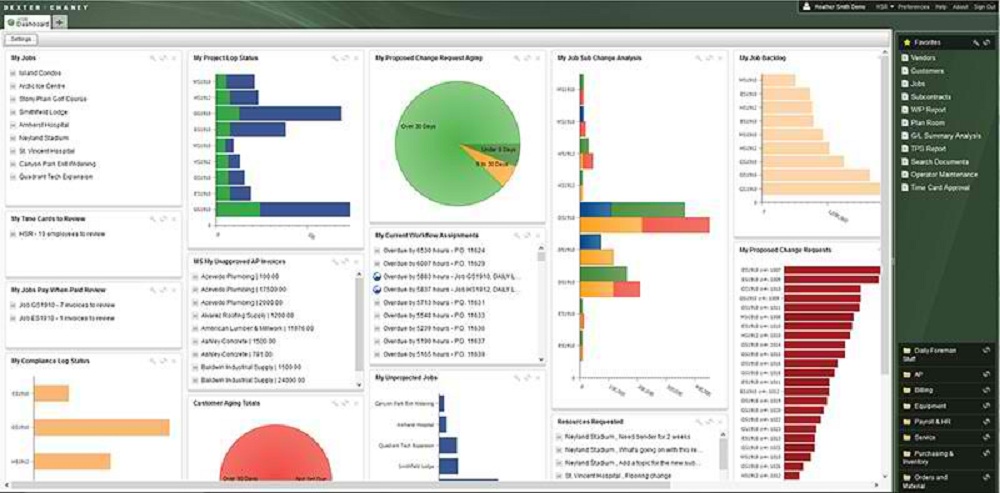Expand the Island Condos job row
1000x493 pixels.
click(x=13, y=73)
